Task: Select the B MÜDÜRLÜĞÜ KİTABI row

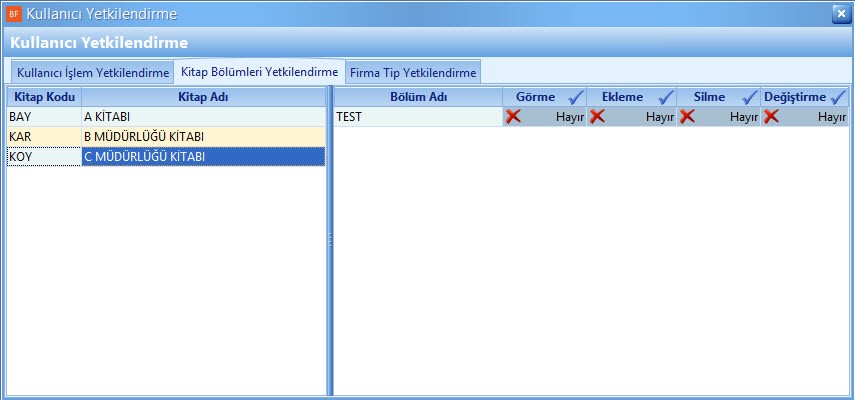Action: coord(203,136)
